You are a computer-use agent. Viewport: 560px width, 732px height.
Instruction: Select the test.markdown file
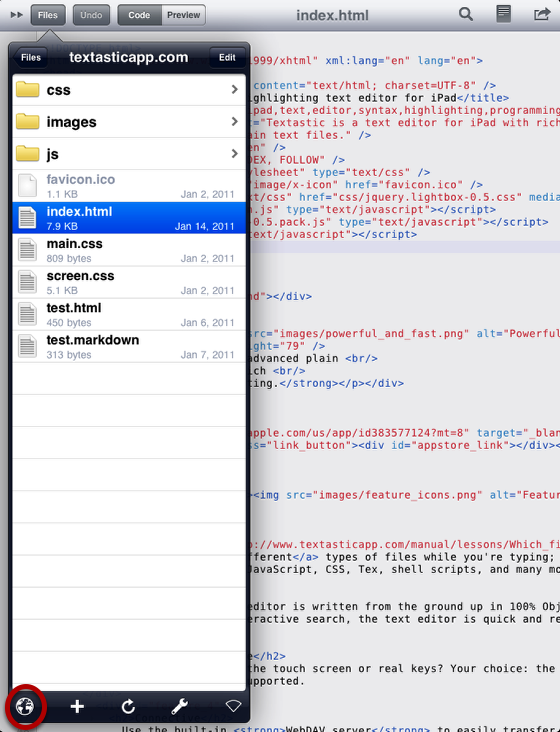129,347
